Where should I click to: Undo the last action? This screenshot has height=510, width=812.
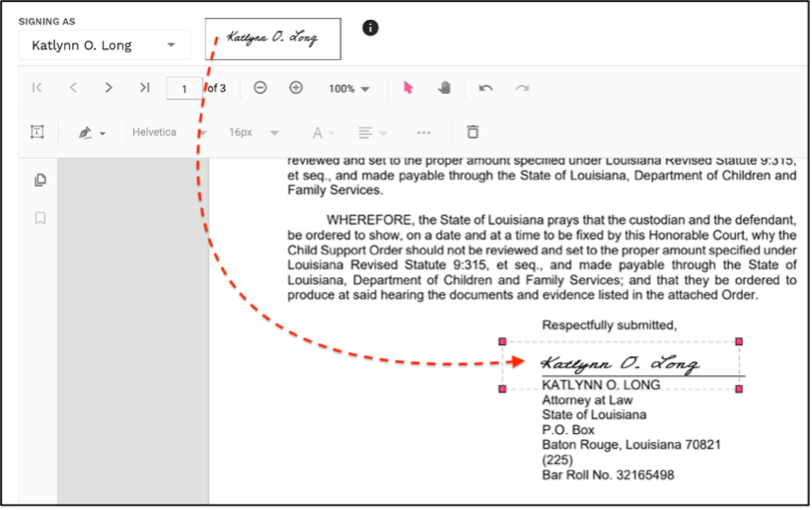coord(485,88)
